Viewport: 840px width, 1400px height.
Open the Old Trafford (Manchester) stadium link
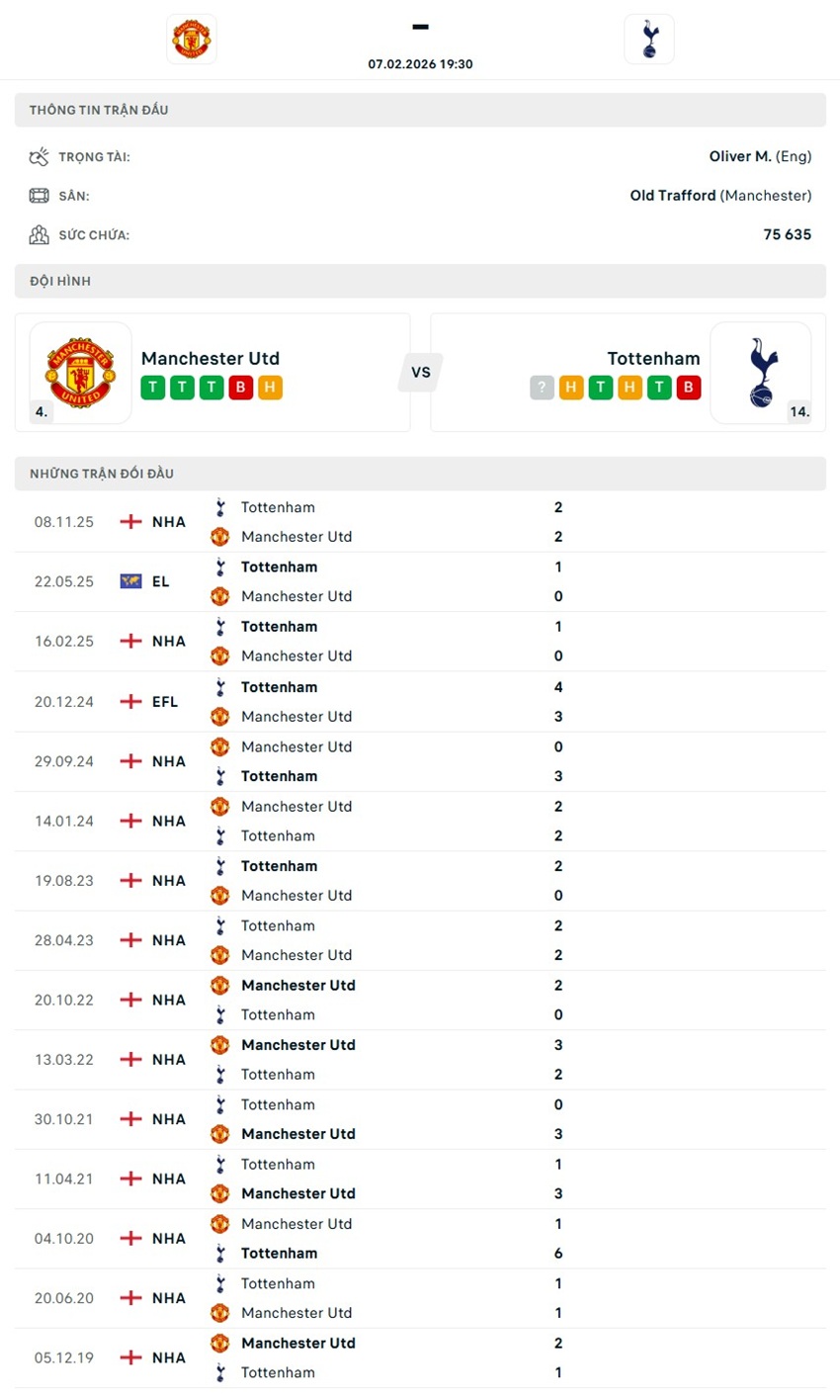pyautogui.click(x=723, y=195)
